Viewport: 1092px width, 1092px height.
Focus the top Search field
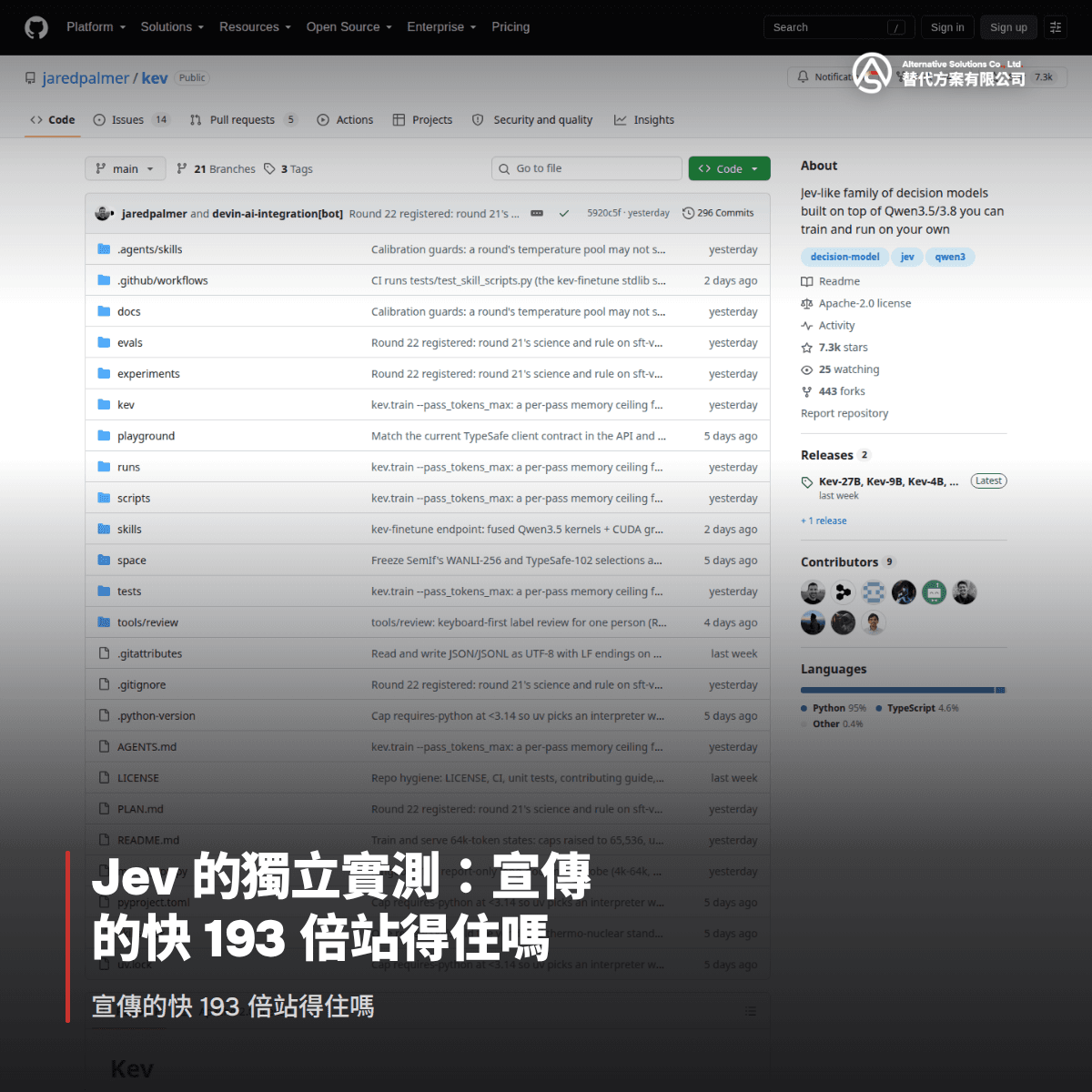839,27
